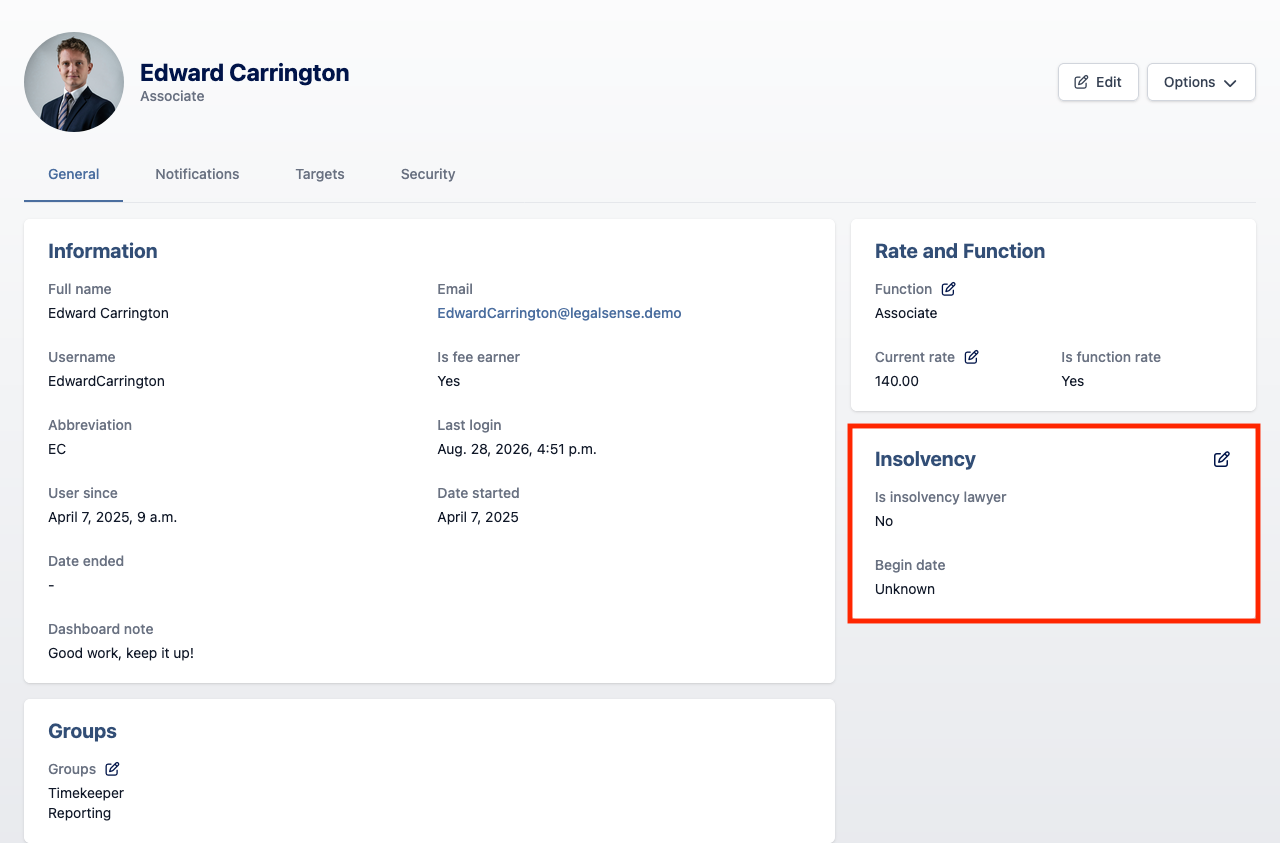Click the Rate and Function heading
Screen dimensions: 1280x843
pos(960,251)
